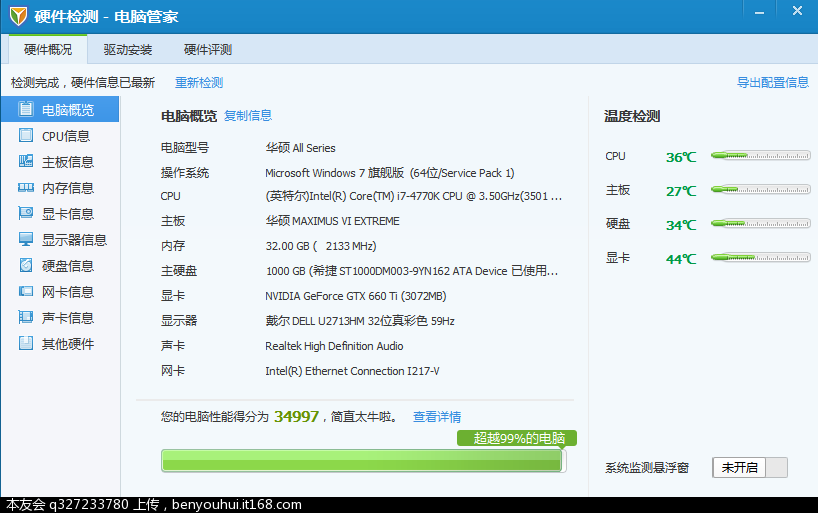
Task: Click the 硬盘信息 hard disk icon
Action: click(26, 265)
